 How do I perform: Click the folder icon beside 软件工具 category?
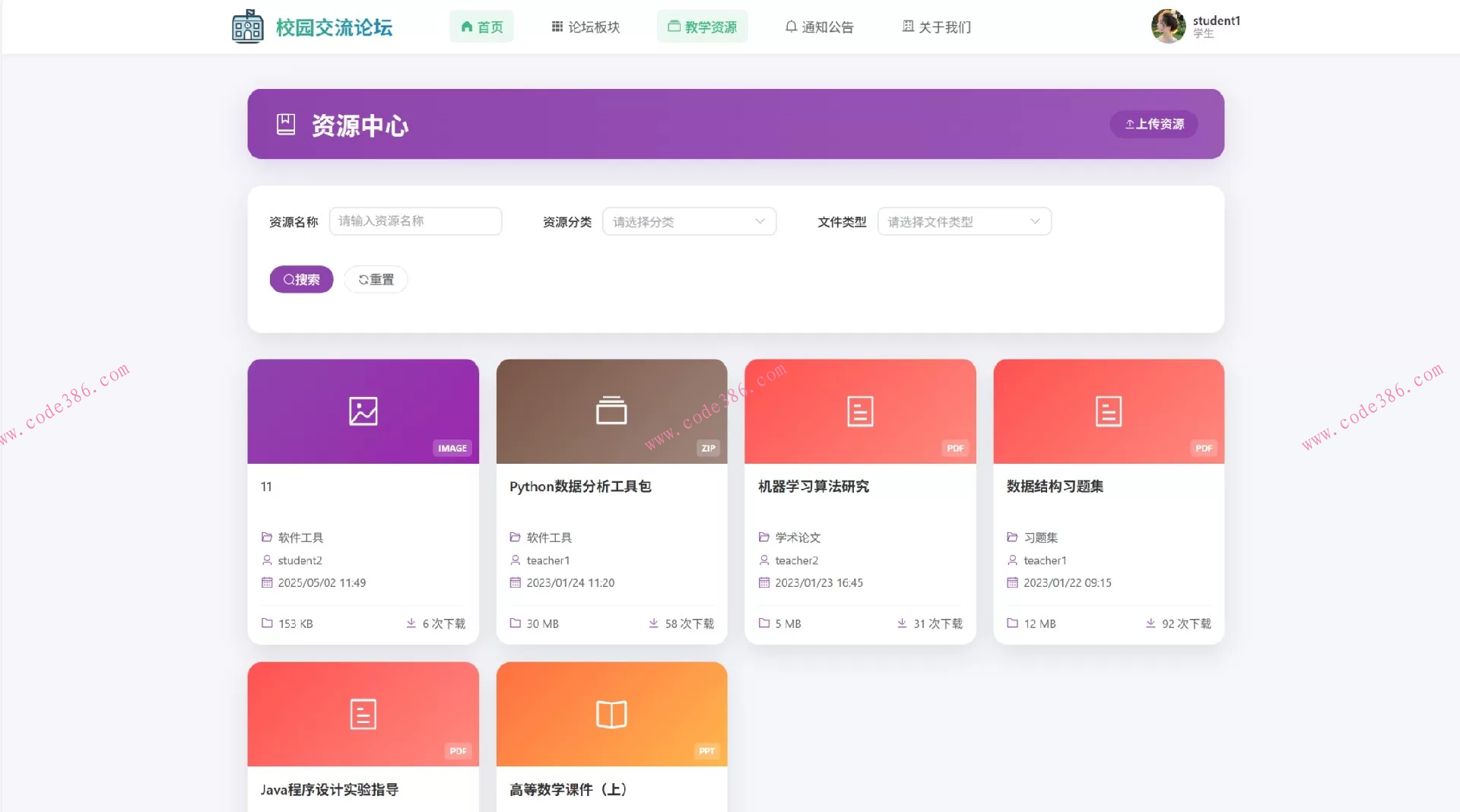point(266,537)
